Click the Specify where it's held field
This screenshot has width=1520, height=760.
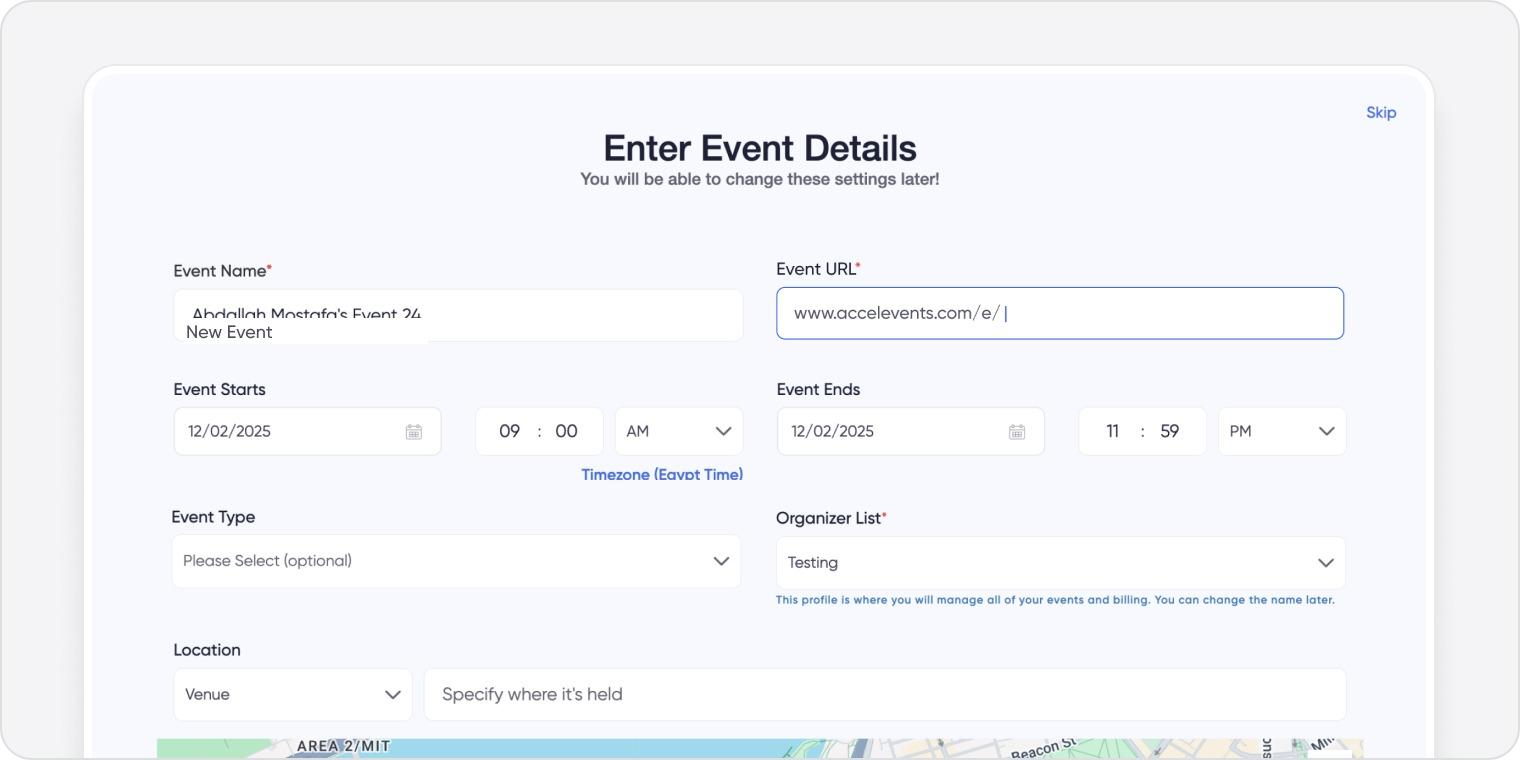pyautogui.click(x=885, y=694)
